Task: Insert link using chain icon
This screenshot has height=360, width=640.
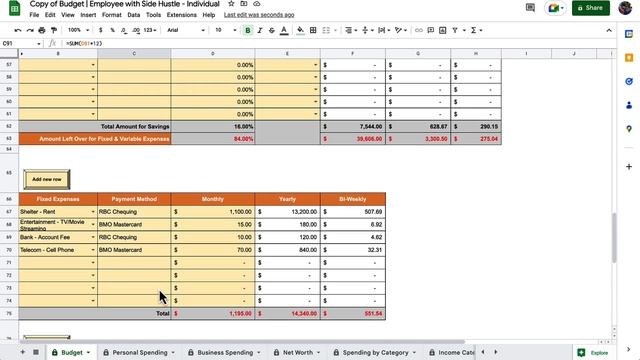Action: 418,30
